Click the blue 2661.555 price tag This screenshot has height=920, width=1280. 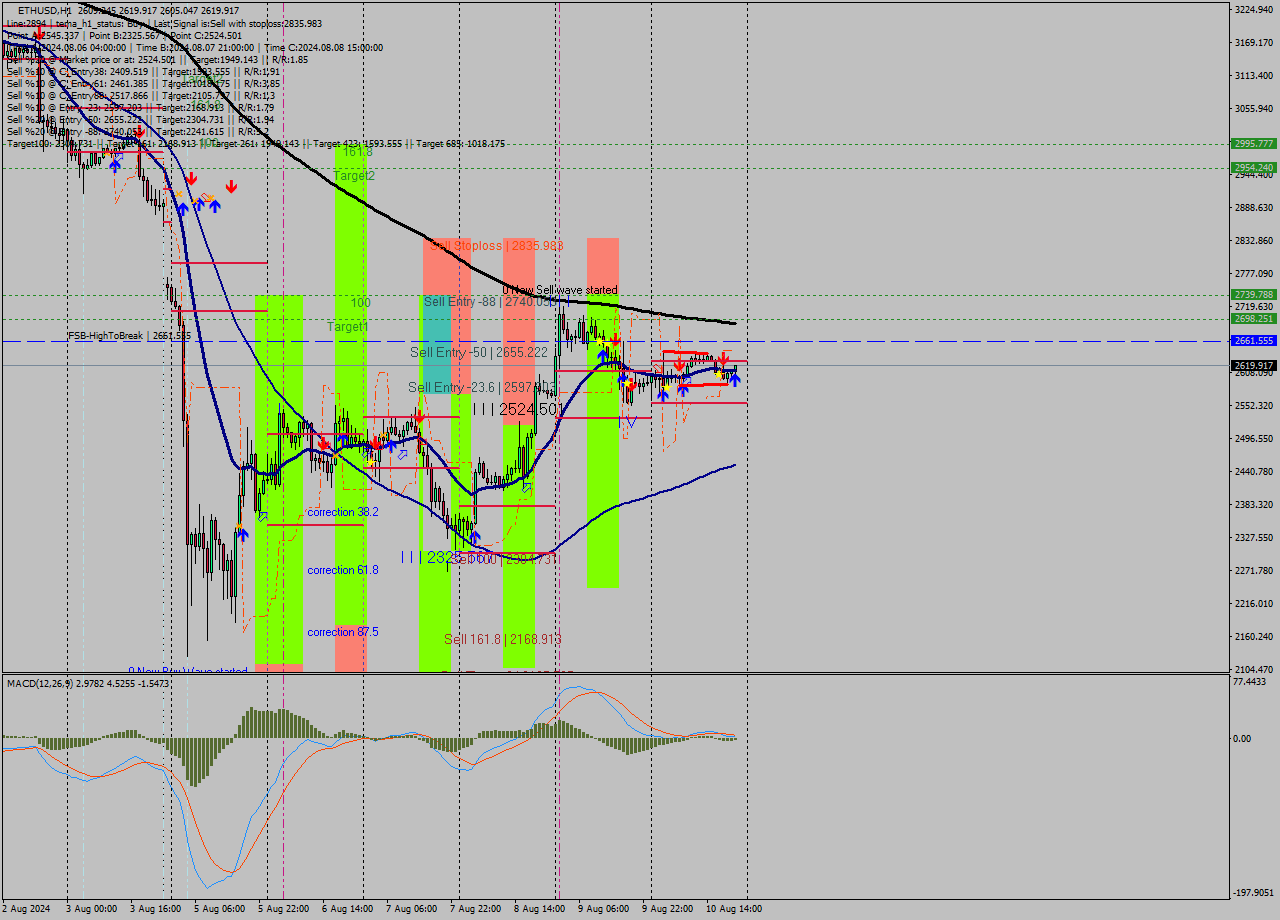[1253, 340]
